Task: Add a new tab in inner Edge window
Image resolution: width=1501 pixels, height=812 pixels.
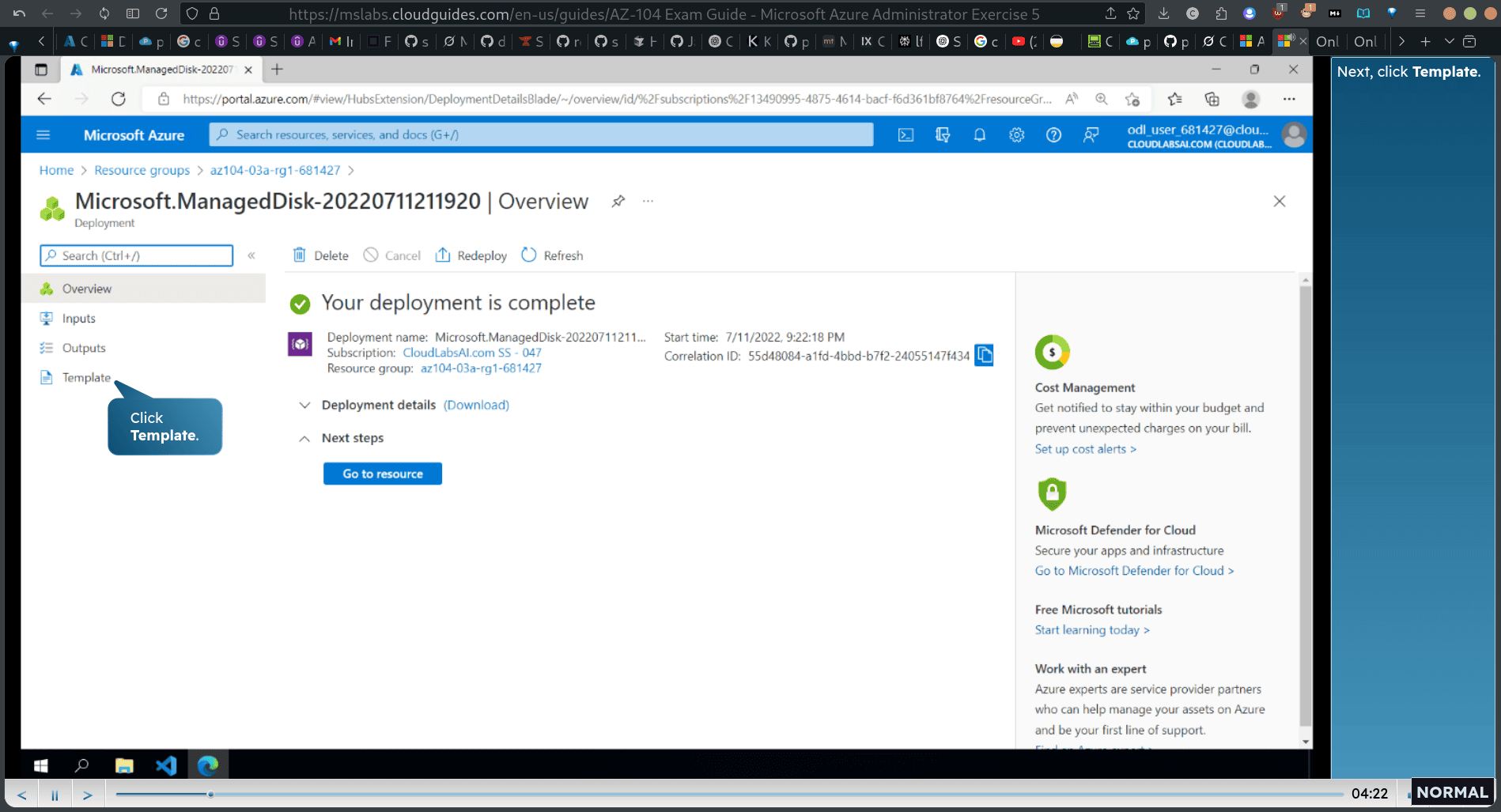Action: pyautogui.click(x=277, y=70)
